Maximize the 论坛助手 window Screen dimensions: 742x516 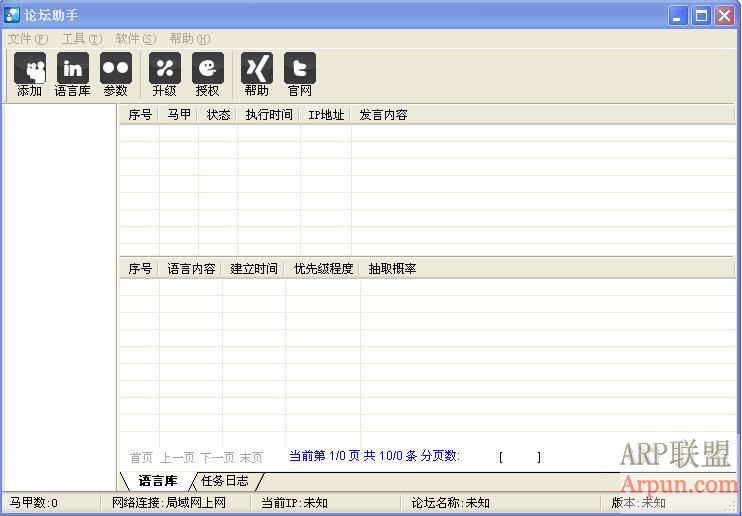tap(701, 16)
